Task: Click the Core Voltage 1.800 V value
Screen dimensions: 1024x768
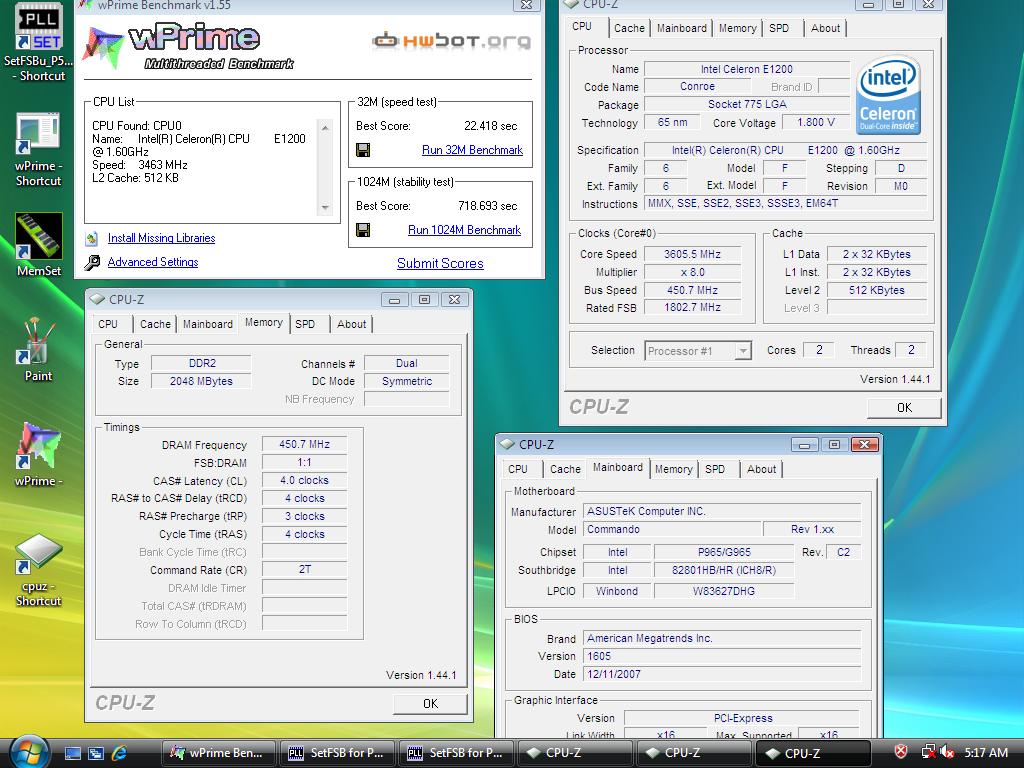Action: click(x=816, y=122)
